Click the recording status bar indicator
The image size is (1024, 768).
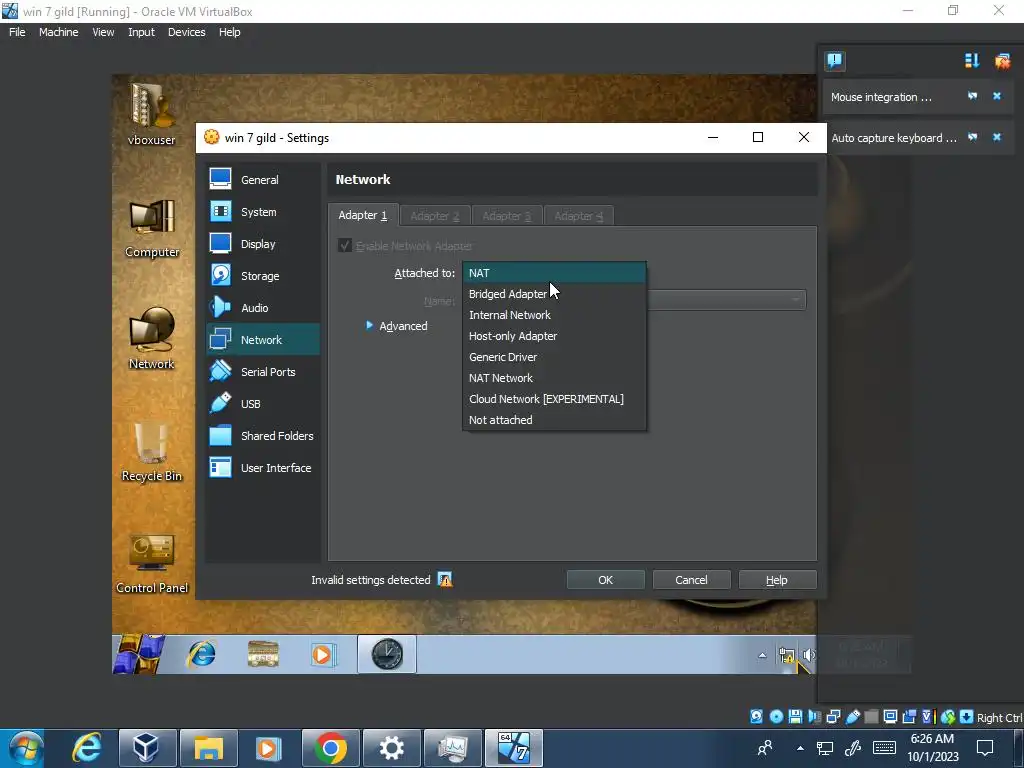(910, 717)
